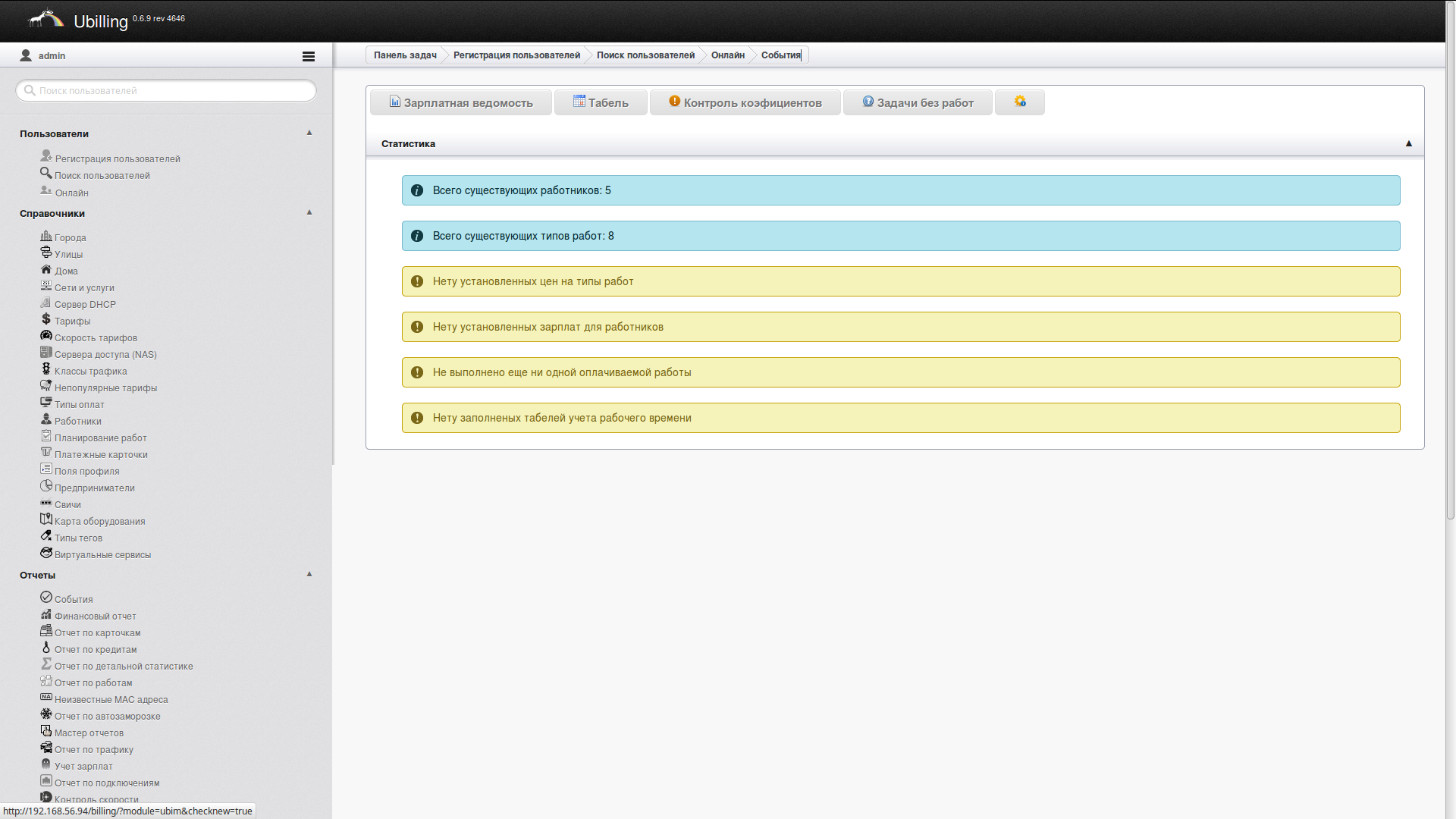Click the Поиск пользователей magnifier icon
The height and width of the screenshot is (819, 1456).
tap(46, 173)
